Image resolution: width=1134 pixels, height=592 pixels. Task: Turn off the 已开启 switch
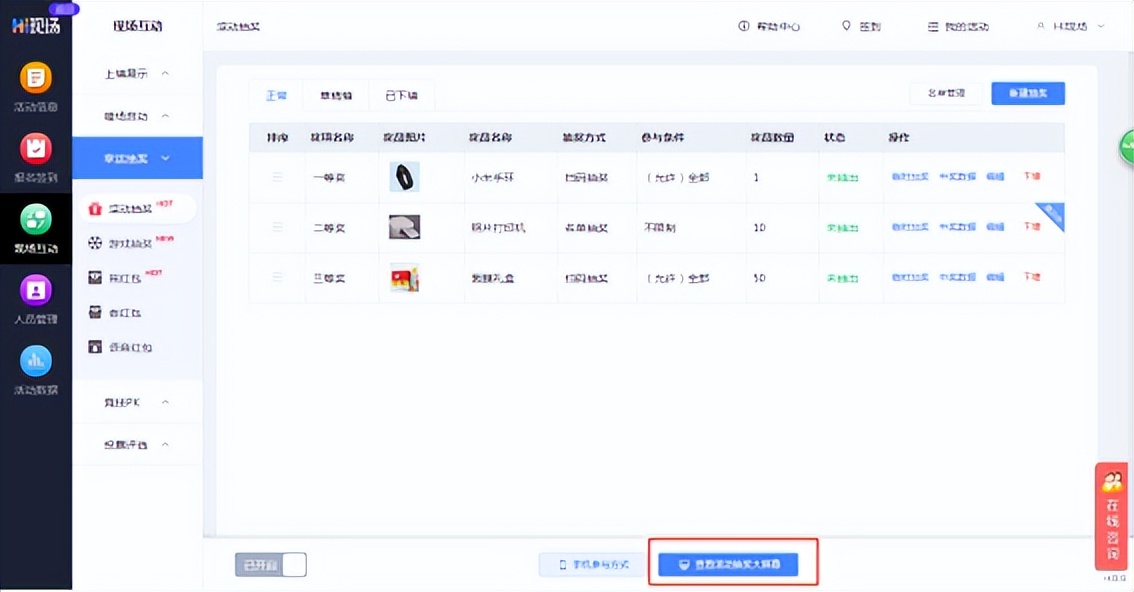point(271,564)
